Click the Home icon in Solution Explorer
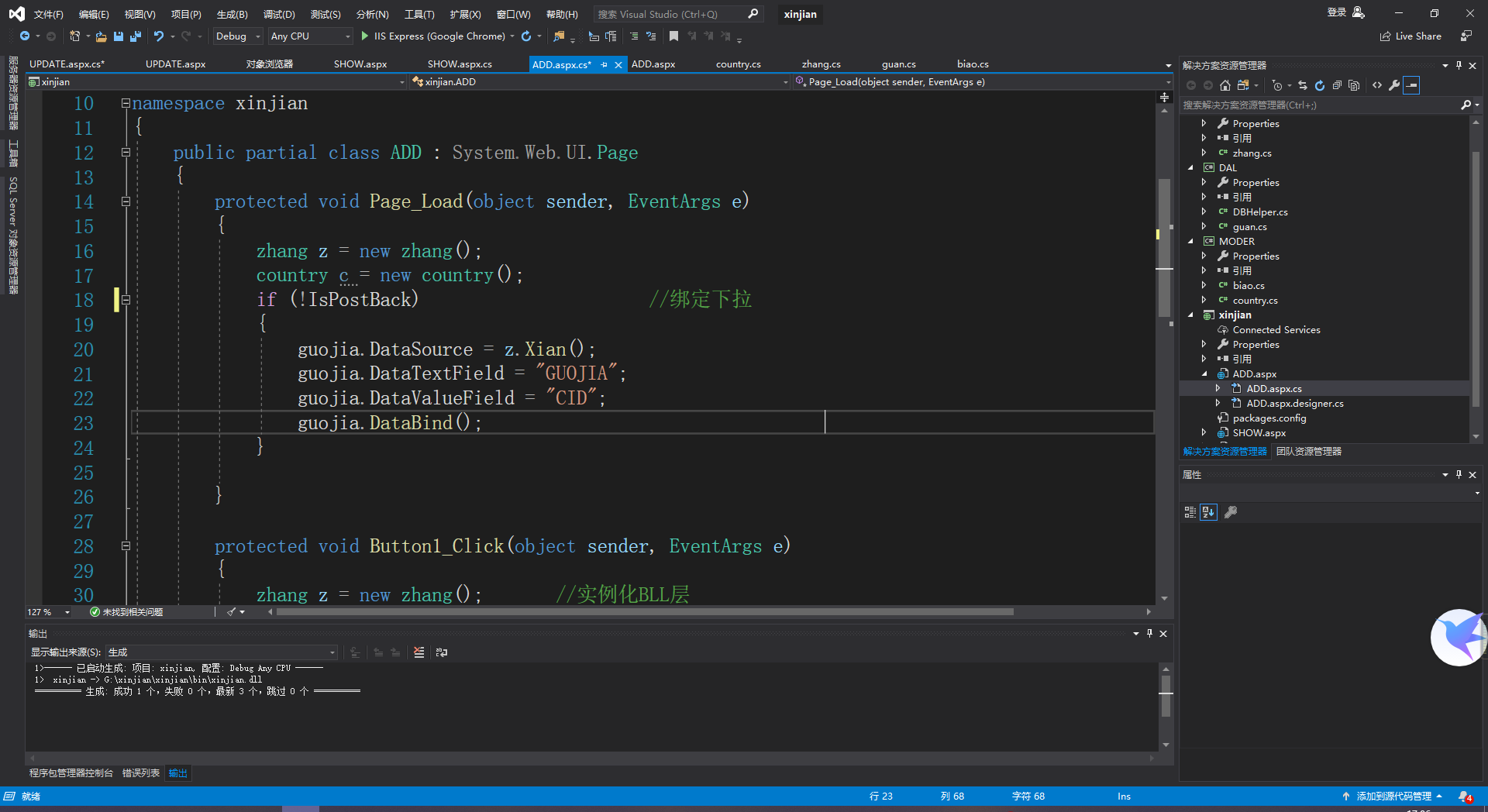 (1225, 85)
